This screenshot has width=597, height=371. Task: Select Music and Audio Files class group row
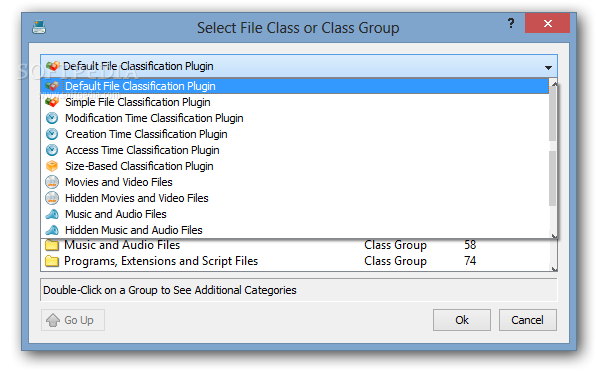295,245
